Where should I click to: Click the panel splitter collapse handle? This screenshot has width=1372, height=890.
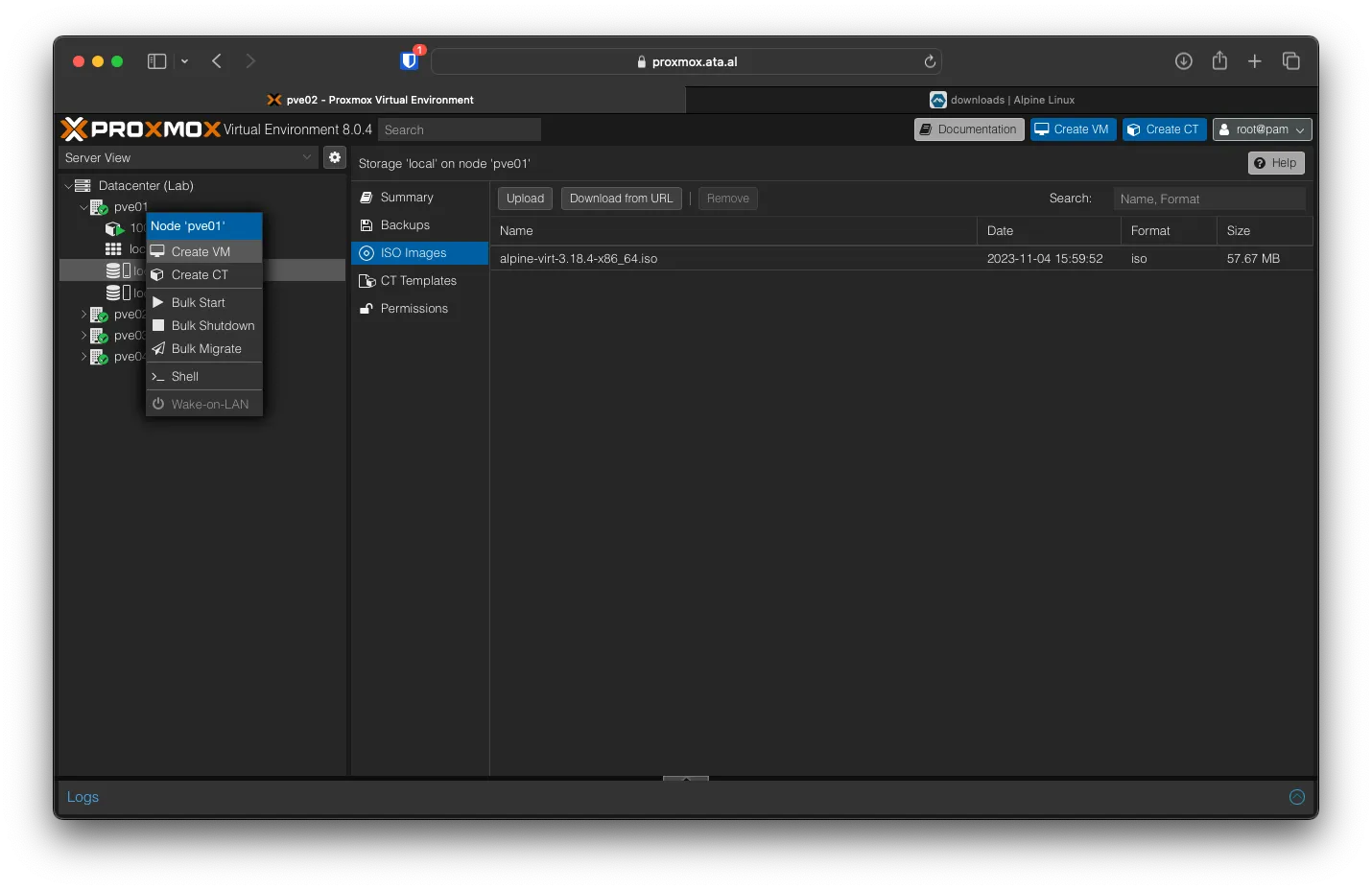coord(686,778)
